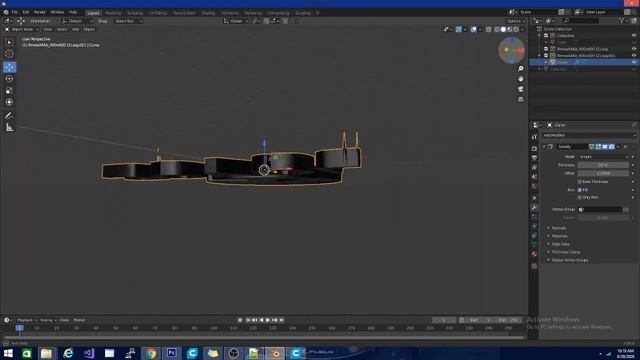Open the viewport Add menu
Screen dimensions: 640x360
[76, 29]
